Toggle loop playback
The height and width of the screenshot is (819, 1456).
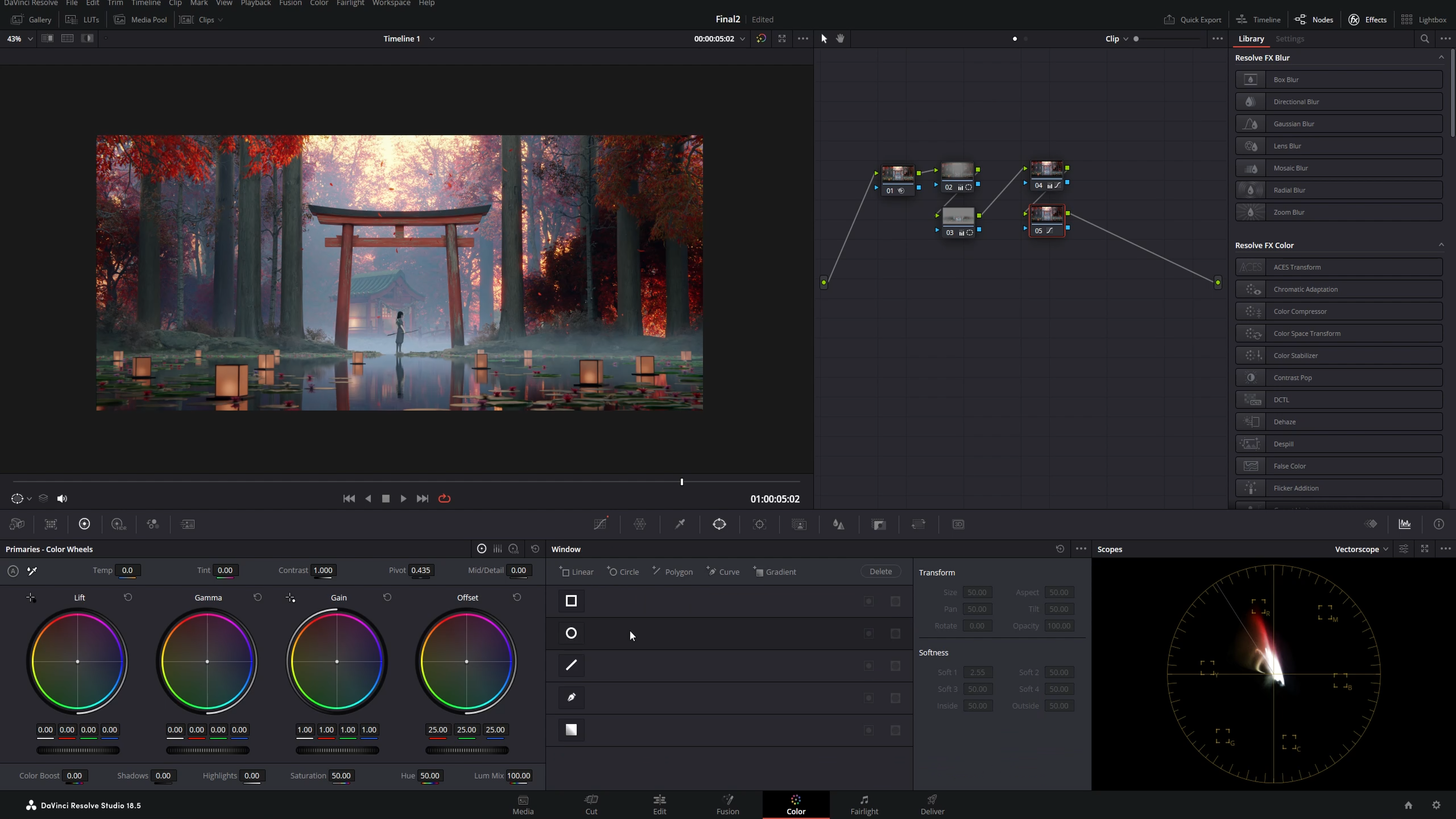444,499
